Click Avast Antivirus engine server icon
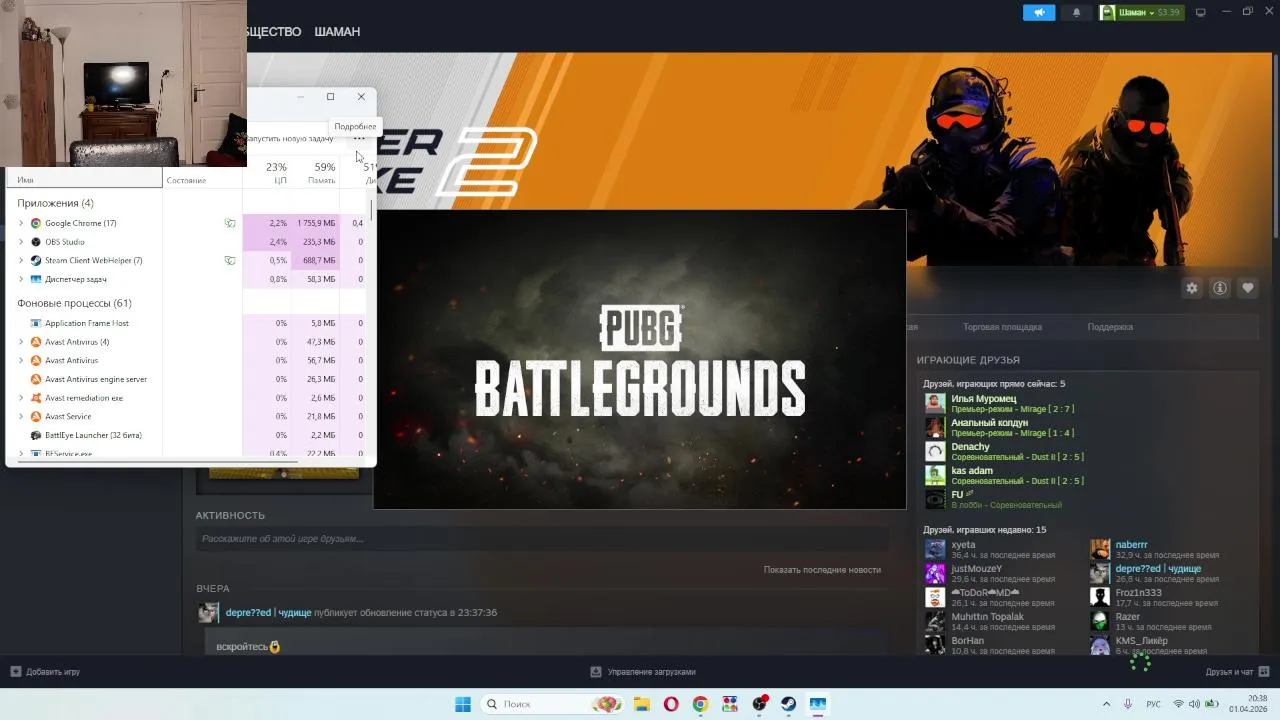Image resolution: width=1280 pixels, height=720 pixels. [x=36, y=379]
